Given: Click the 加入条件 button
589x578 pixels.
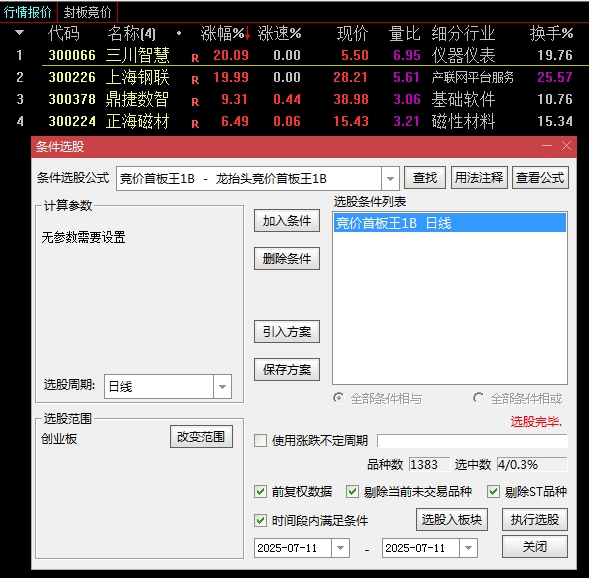Looking at the screenshot, I should coord(287,220).
